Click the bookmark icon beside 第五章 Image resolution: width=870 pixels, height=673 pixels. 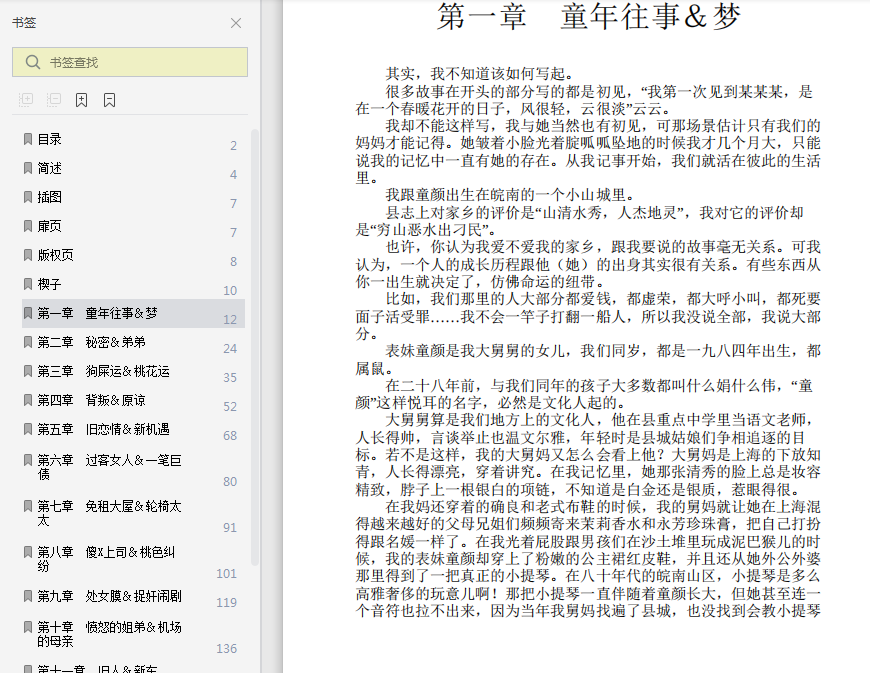coord(28,429)
